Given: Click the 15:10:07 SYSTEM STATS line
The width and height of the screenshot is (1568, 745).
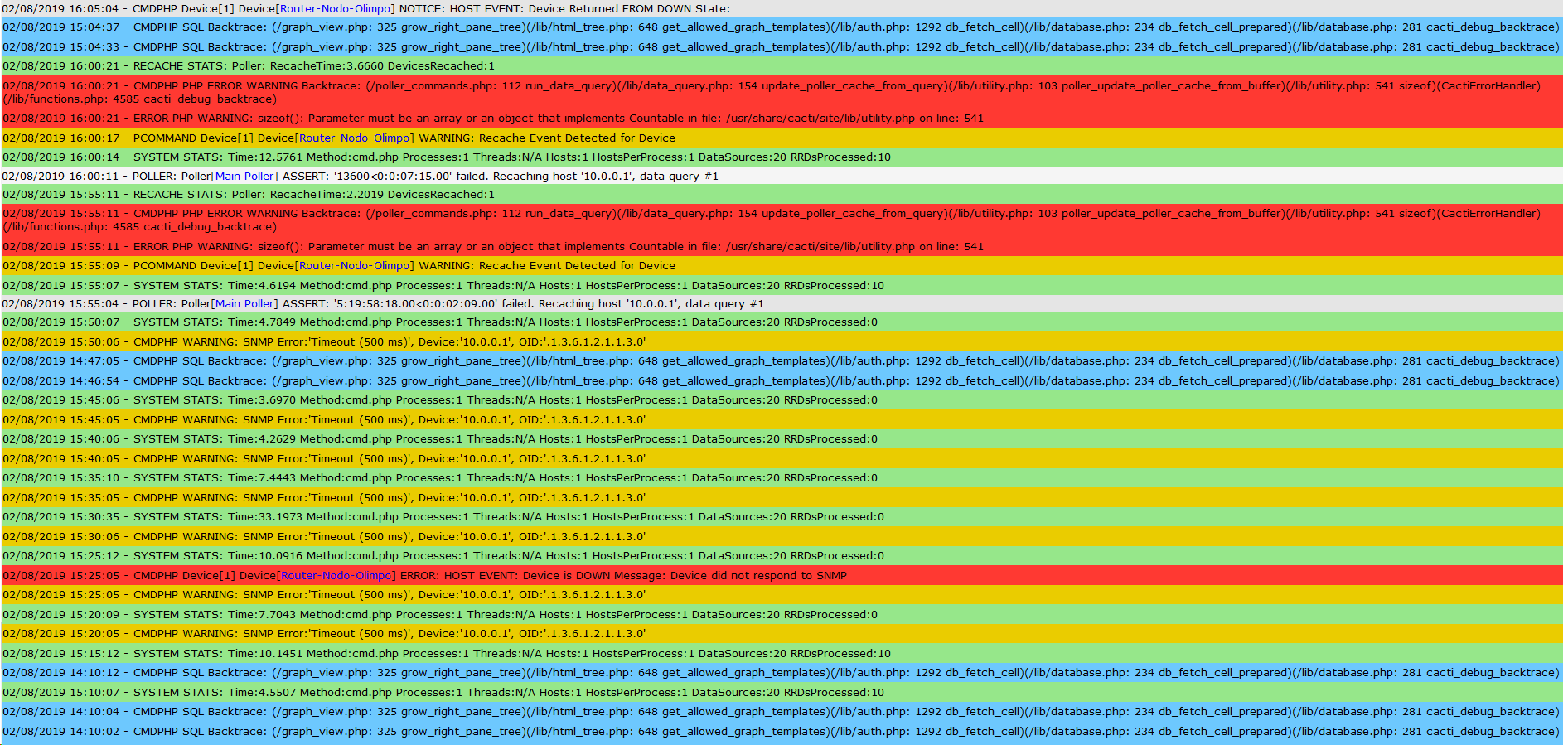Looking at the screenshot, I should [782, 693].
